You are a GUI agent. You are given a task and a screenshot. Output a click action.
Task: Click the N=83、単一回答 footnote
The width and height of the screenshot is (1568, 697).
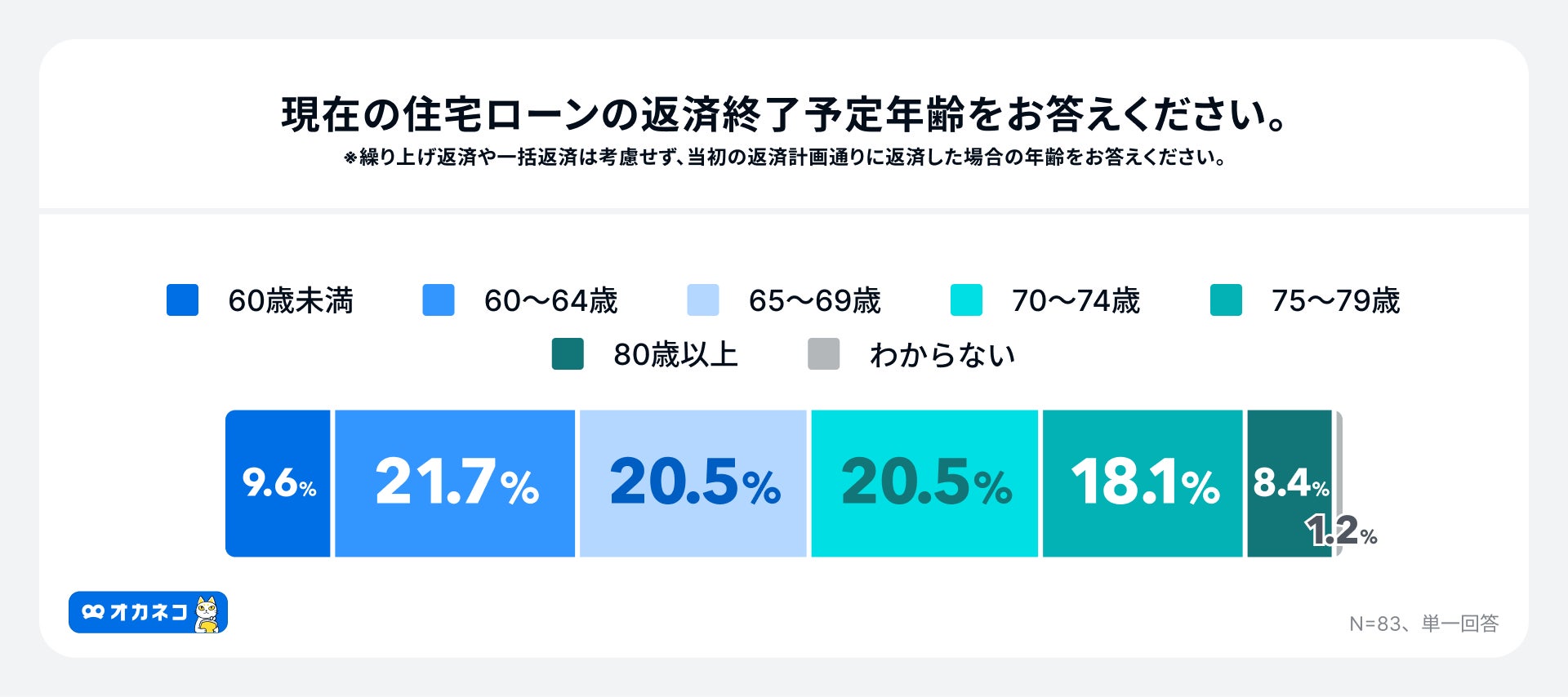1423,624
